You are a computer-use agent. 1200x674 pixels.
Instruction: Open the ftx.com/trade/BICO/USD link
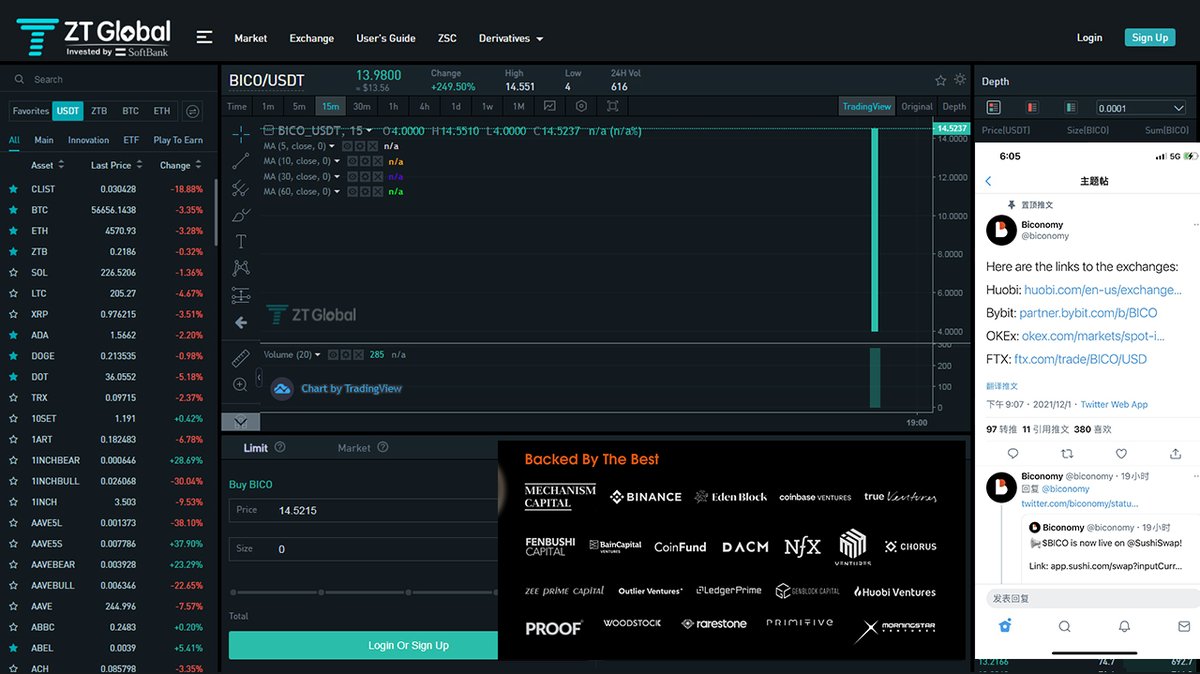1080,359
